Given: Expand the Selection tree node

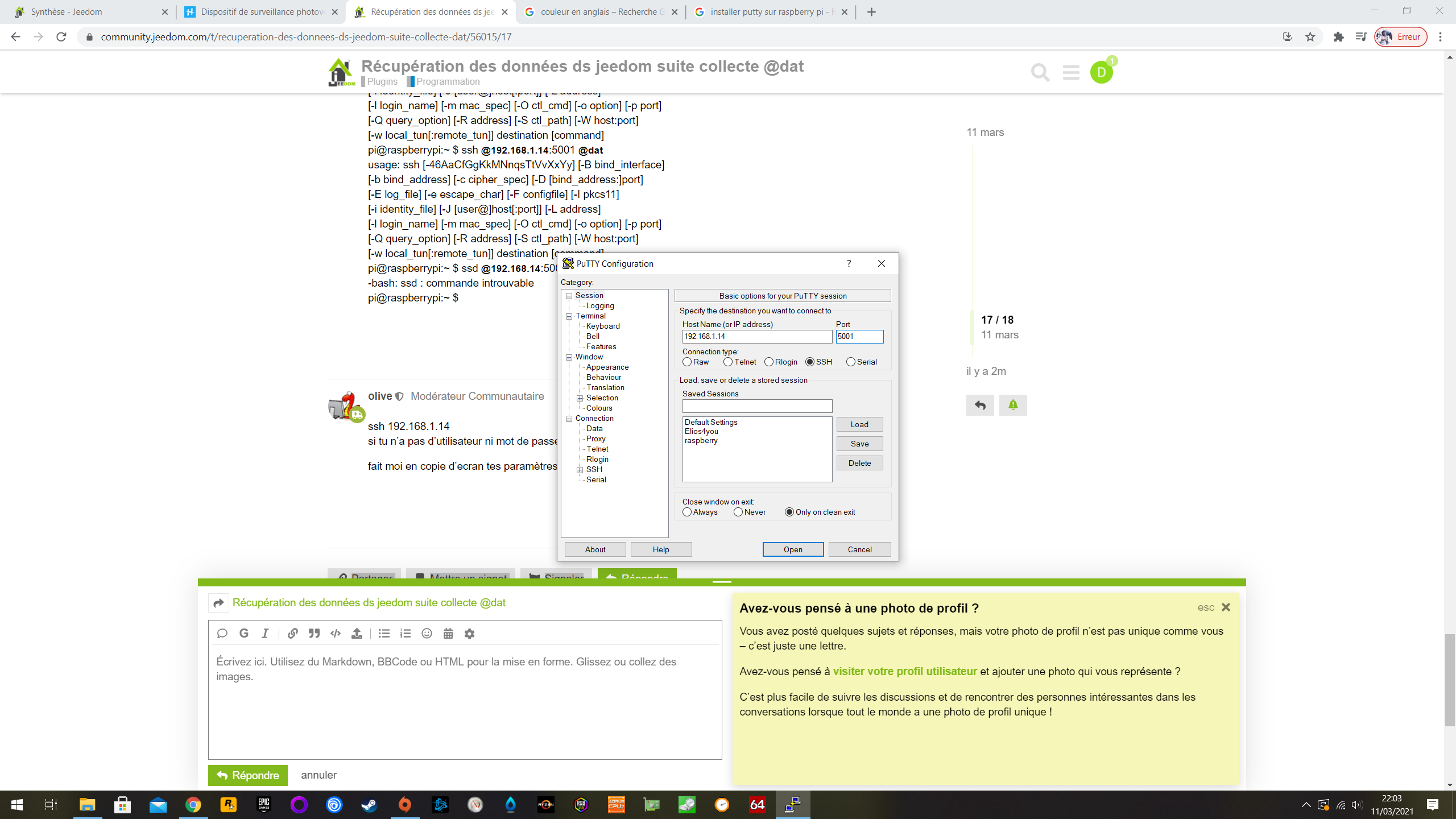Looking at the screenshot, I should point(580,398).
